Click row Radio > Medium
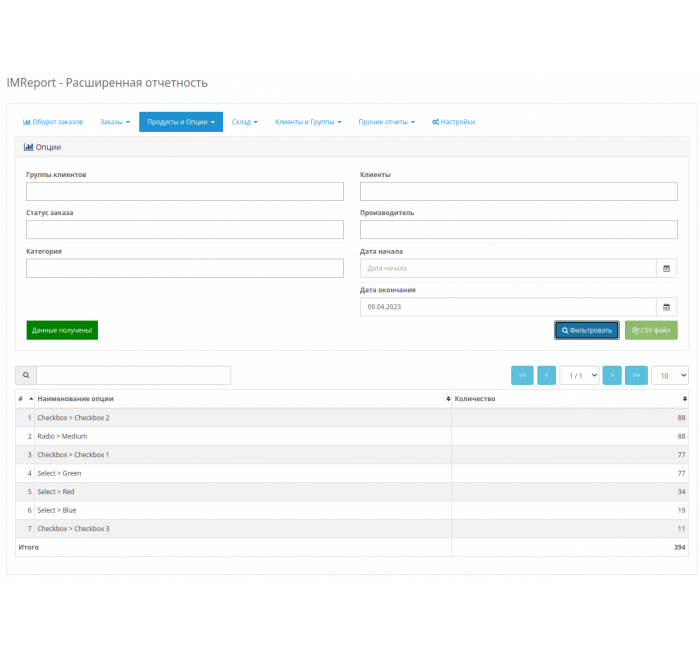 (x=352, y=436)
